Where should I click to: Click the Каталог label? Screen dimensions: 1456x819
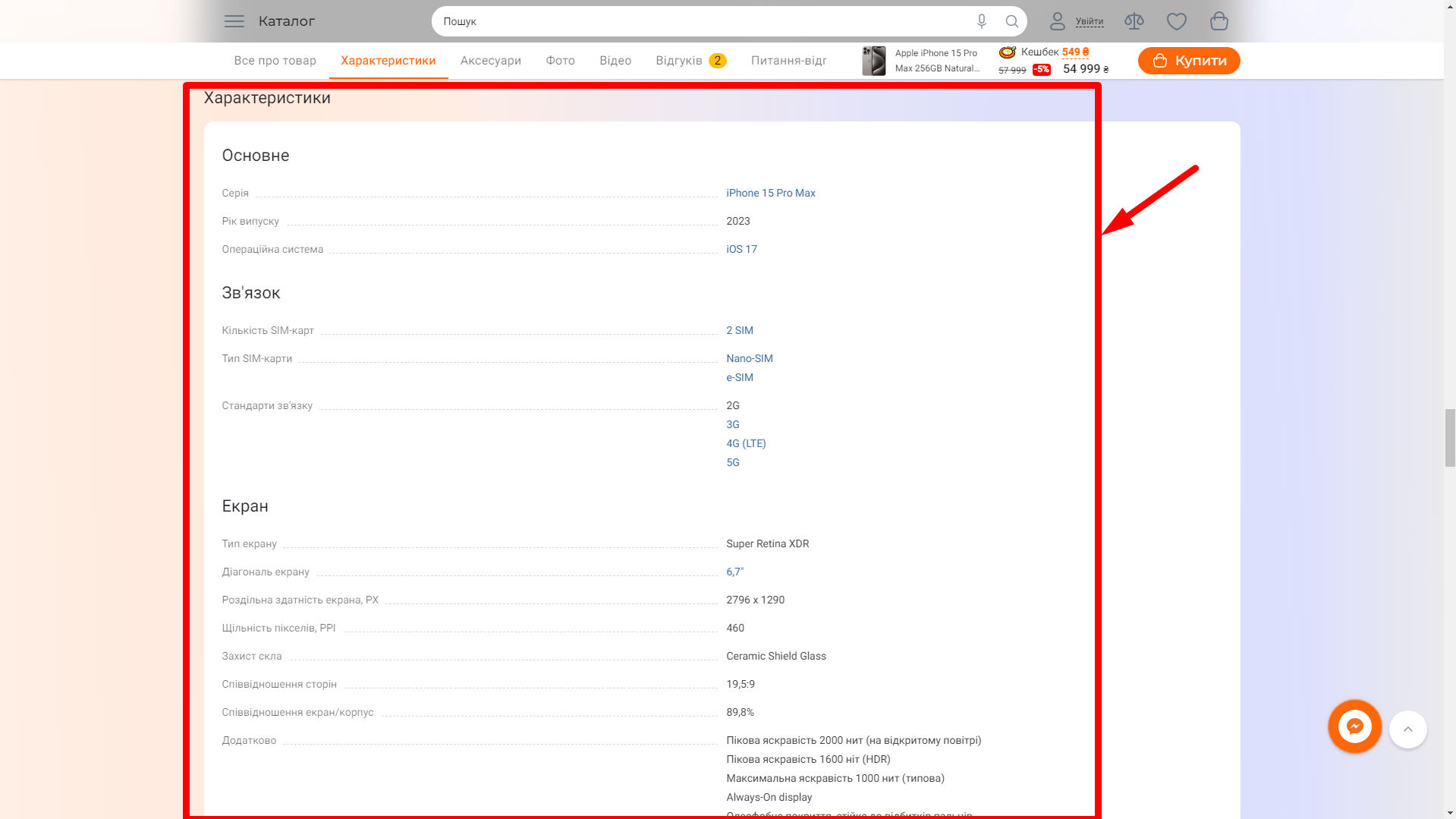click(287, 21)
